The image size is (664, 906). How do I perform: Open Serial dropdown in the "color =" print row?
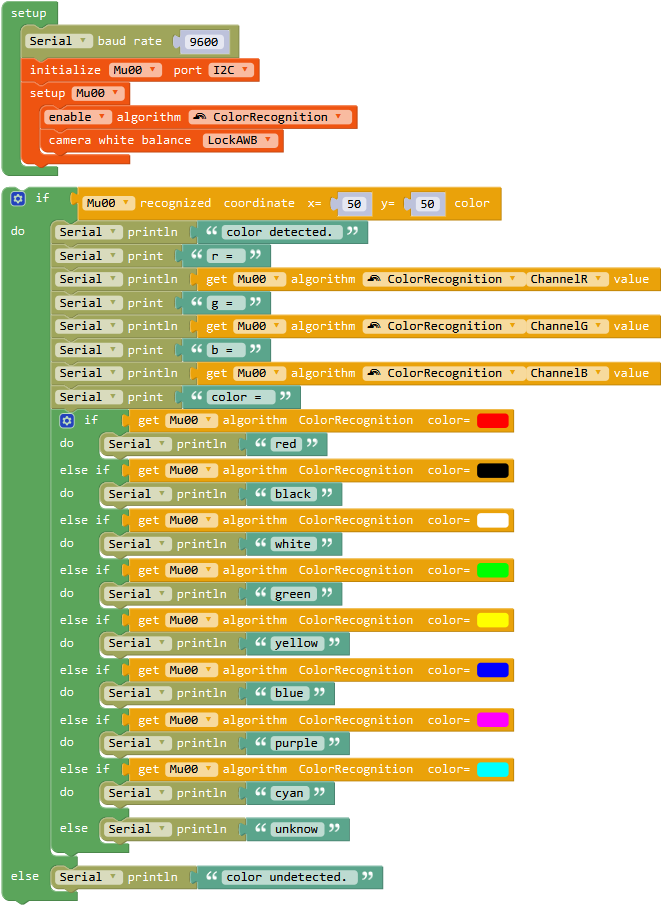click(x=89, y=397)
